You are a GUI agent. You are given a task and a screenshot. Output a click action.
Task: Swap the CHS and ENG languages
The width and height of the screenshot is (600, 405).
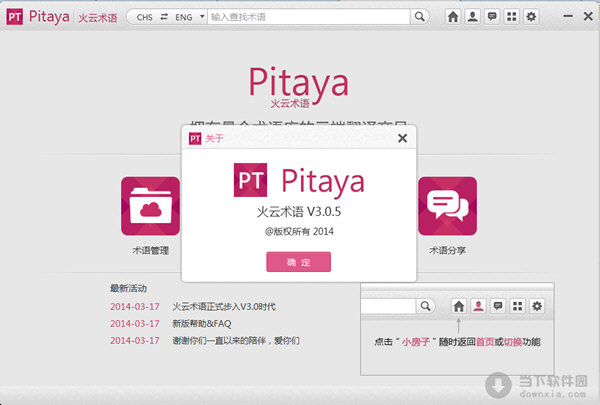pyautogui.click(x=164, y=17)
